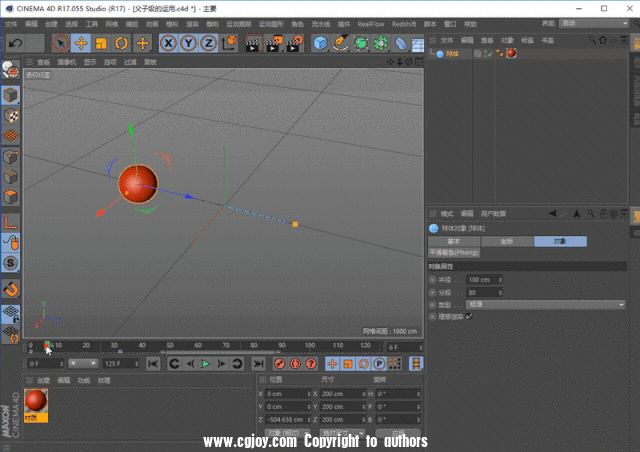
Task: Click the red texture tag on sphere
Action: pos(511,53)
